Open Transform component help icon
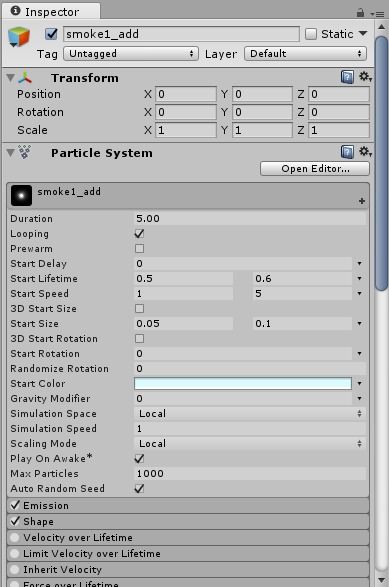 pos(347,77)
